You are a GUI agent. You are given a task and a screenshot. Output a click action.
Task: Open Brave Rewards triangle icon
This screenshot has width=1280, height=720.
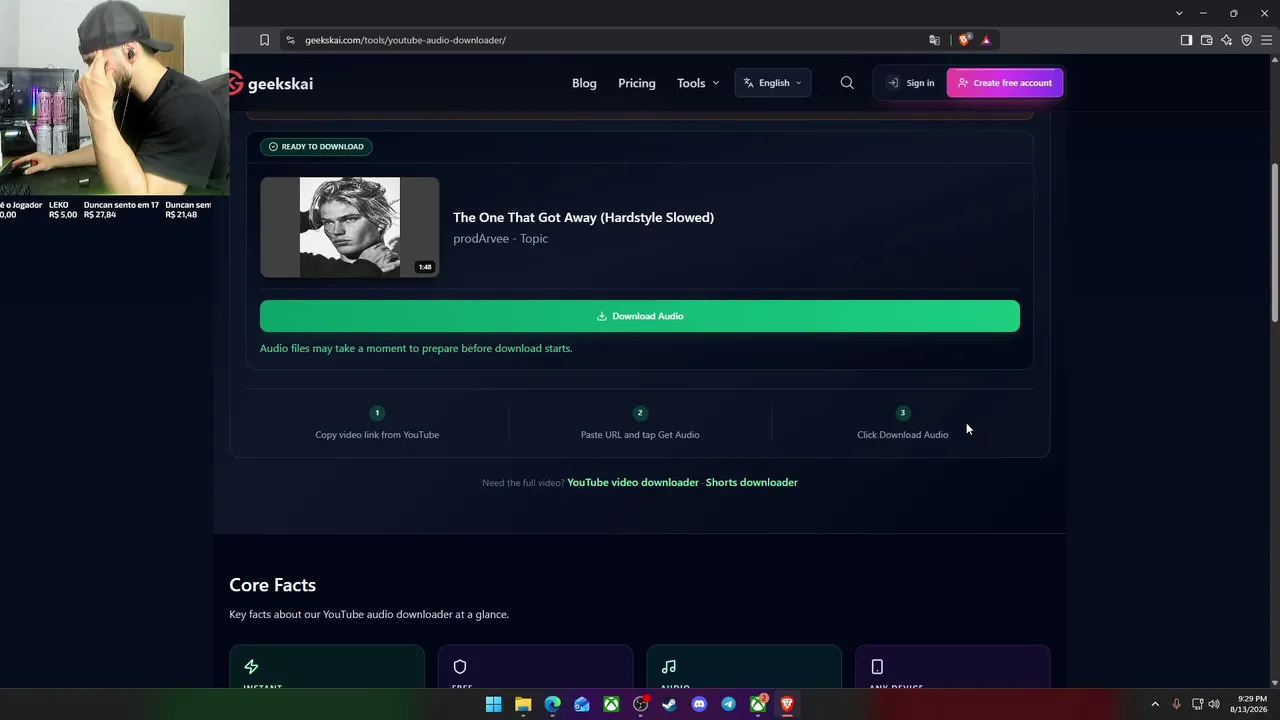tap(986, 40)
